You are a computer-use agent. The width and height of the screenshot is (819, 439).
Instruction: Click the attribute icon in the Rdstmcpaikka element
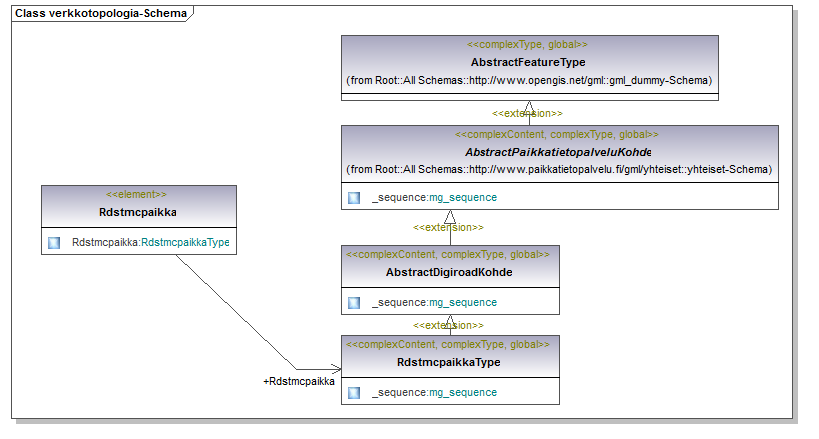click(x=54, y=243)
